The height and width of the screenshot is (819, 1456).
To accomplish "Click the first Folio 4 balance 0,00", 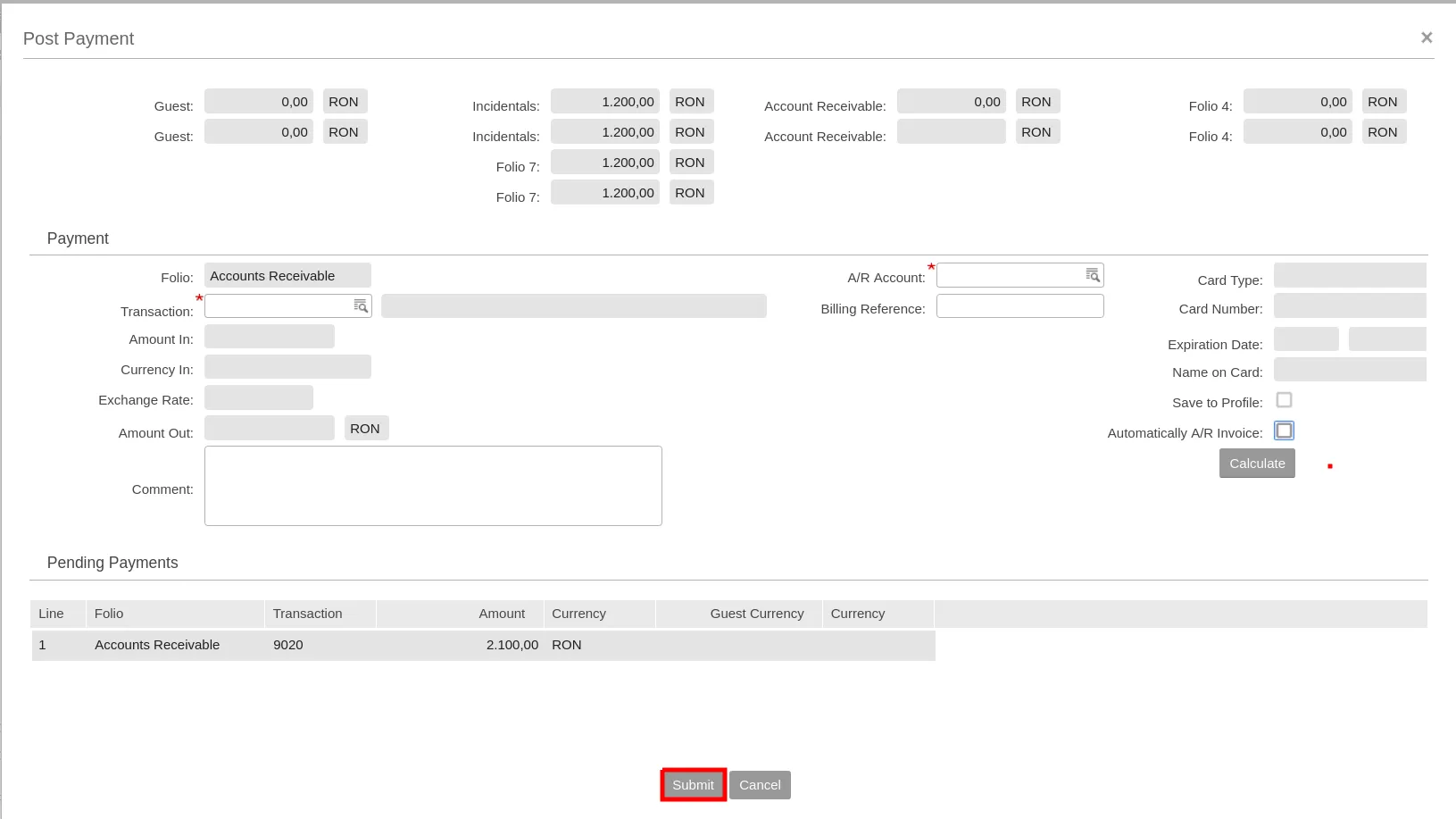I will pos(1298,102).
